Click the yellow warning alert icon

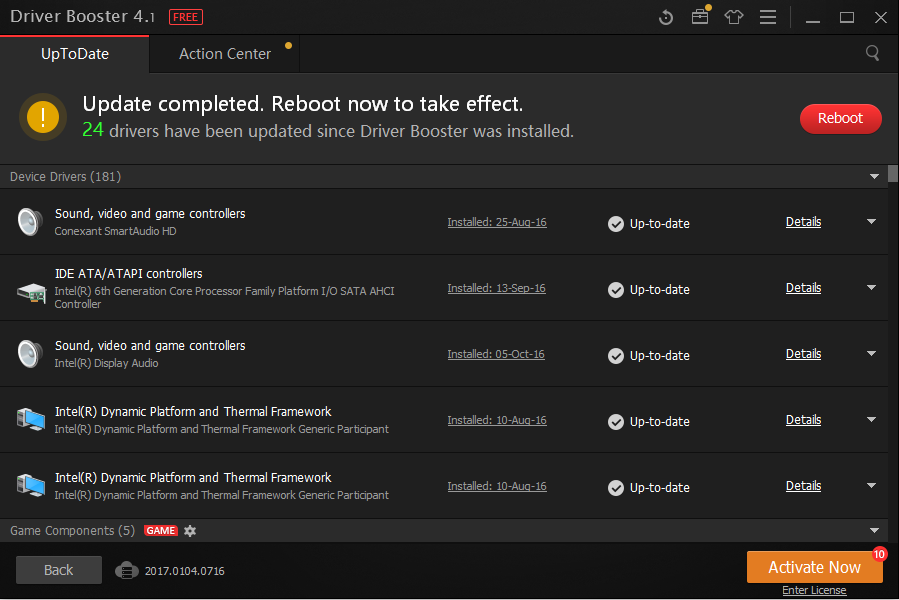point(43,117)
